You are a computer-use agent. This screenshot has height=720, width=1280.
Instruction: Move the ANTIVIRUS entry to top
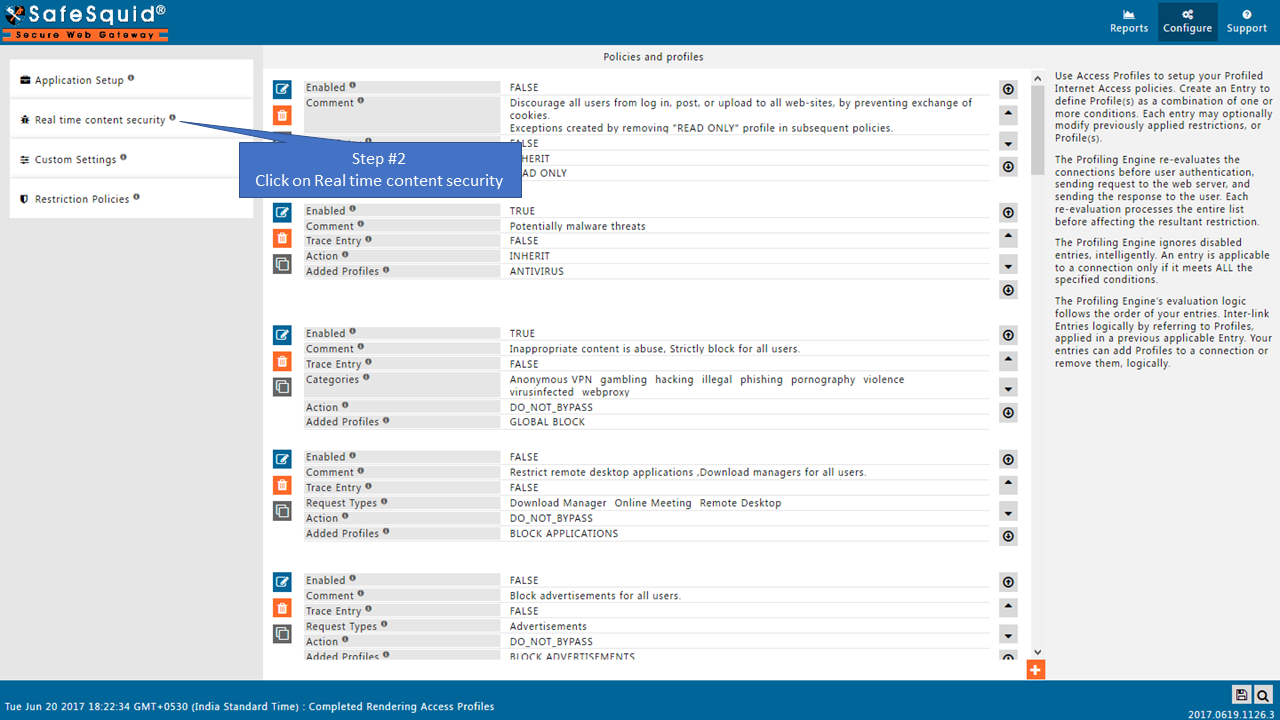[1008, 212]
